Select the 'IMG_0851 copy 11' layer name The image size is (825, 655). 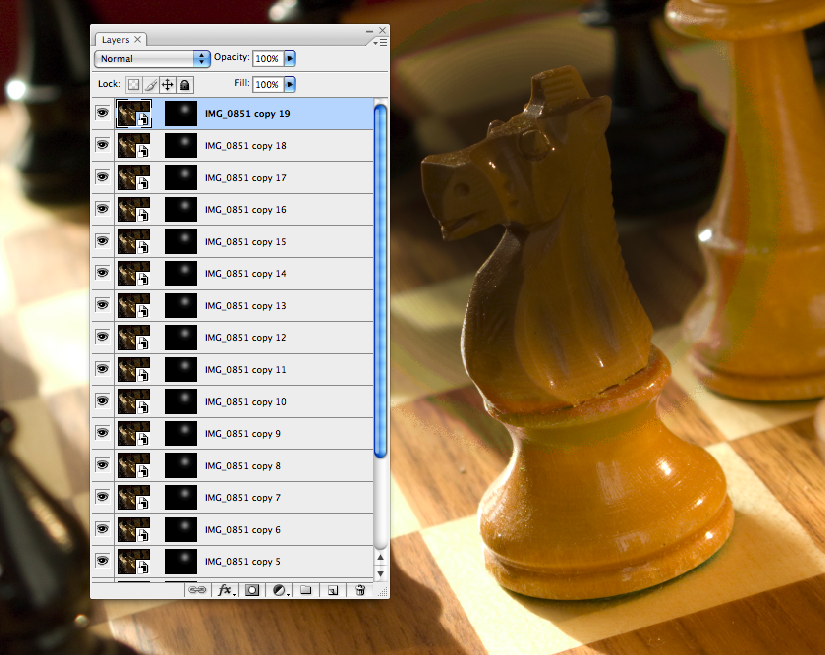(246, 370)
